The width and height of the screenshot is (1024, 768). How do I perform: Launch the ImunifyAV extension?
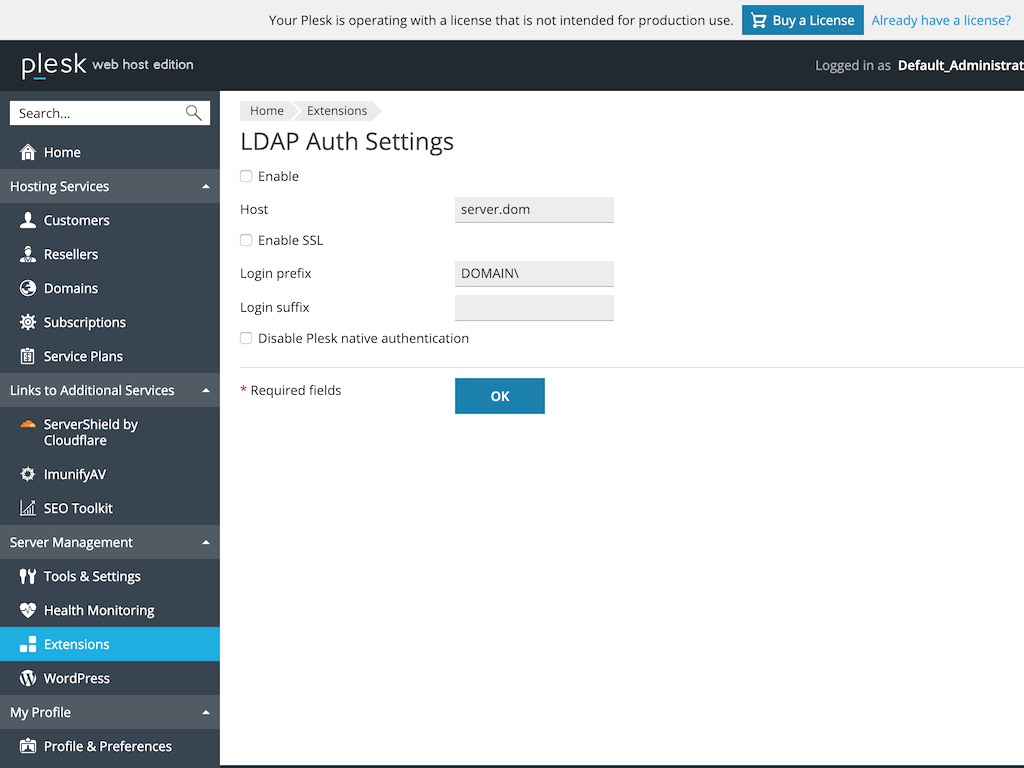point(76,474)
